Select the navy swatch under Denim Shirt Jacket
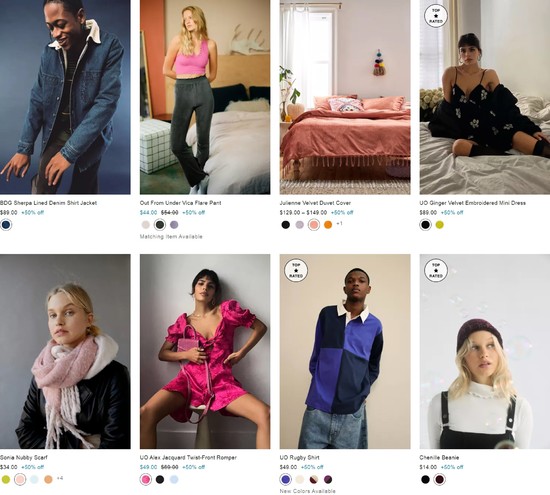 tap(6, 225)
